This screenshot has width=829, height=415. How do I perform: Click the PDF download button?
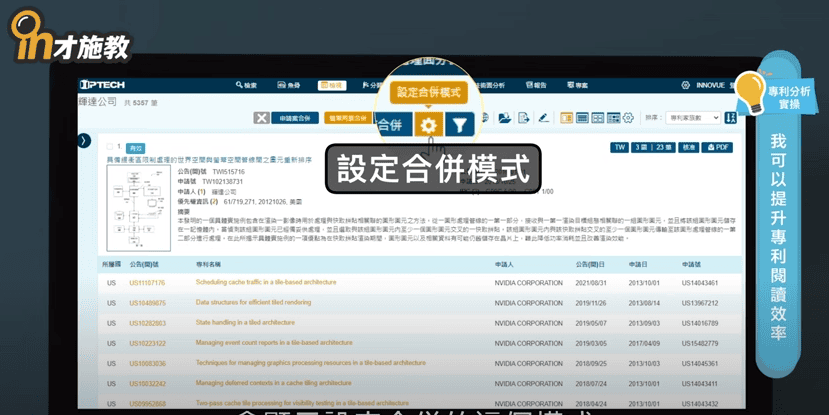(x=717, y=147)
